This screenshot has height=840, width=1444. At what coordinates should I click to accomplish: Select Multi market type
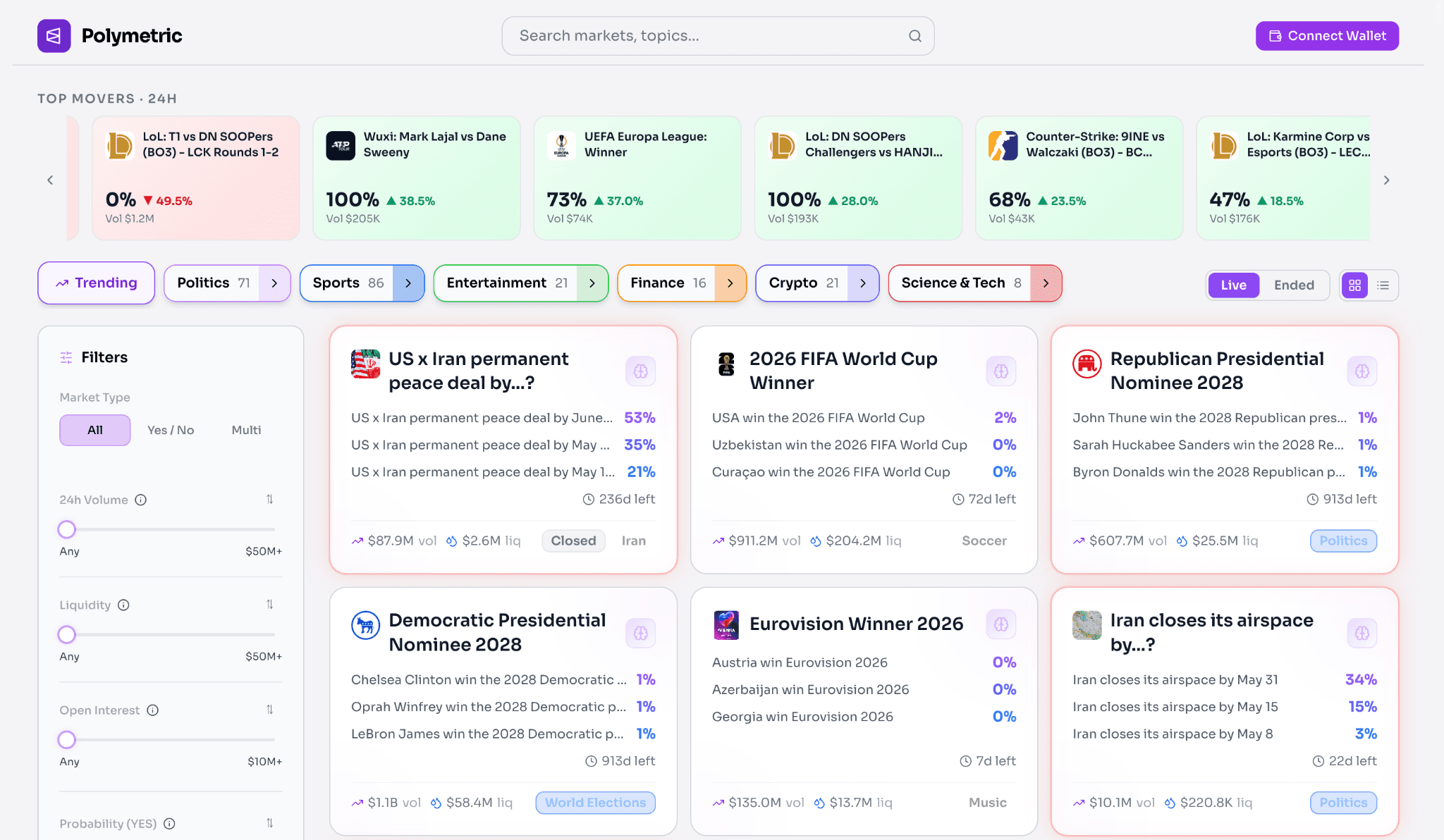(x=246, y=430)
